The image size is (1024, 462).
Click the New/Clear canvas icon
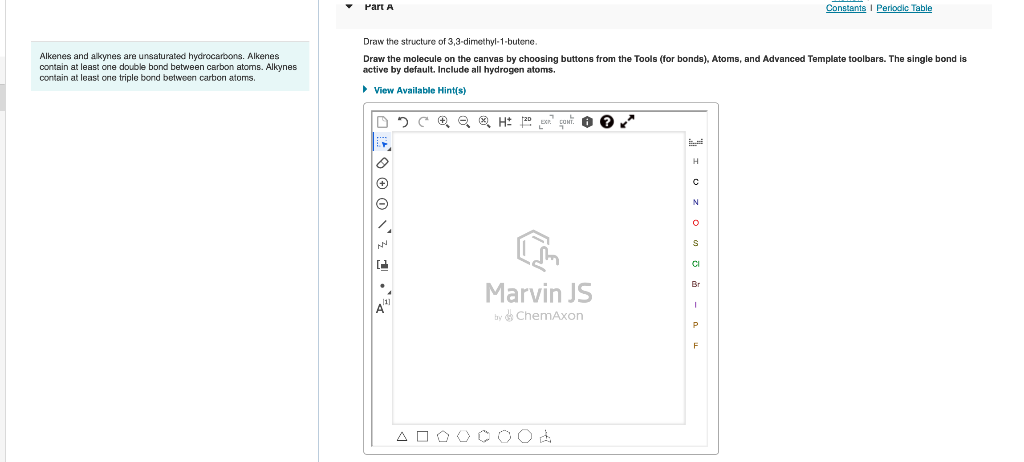383,122
